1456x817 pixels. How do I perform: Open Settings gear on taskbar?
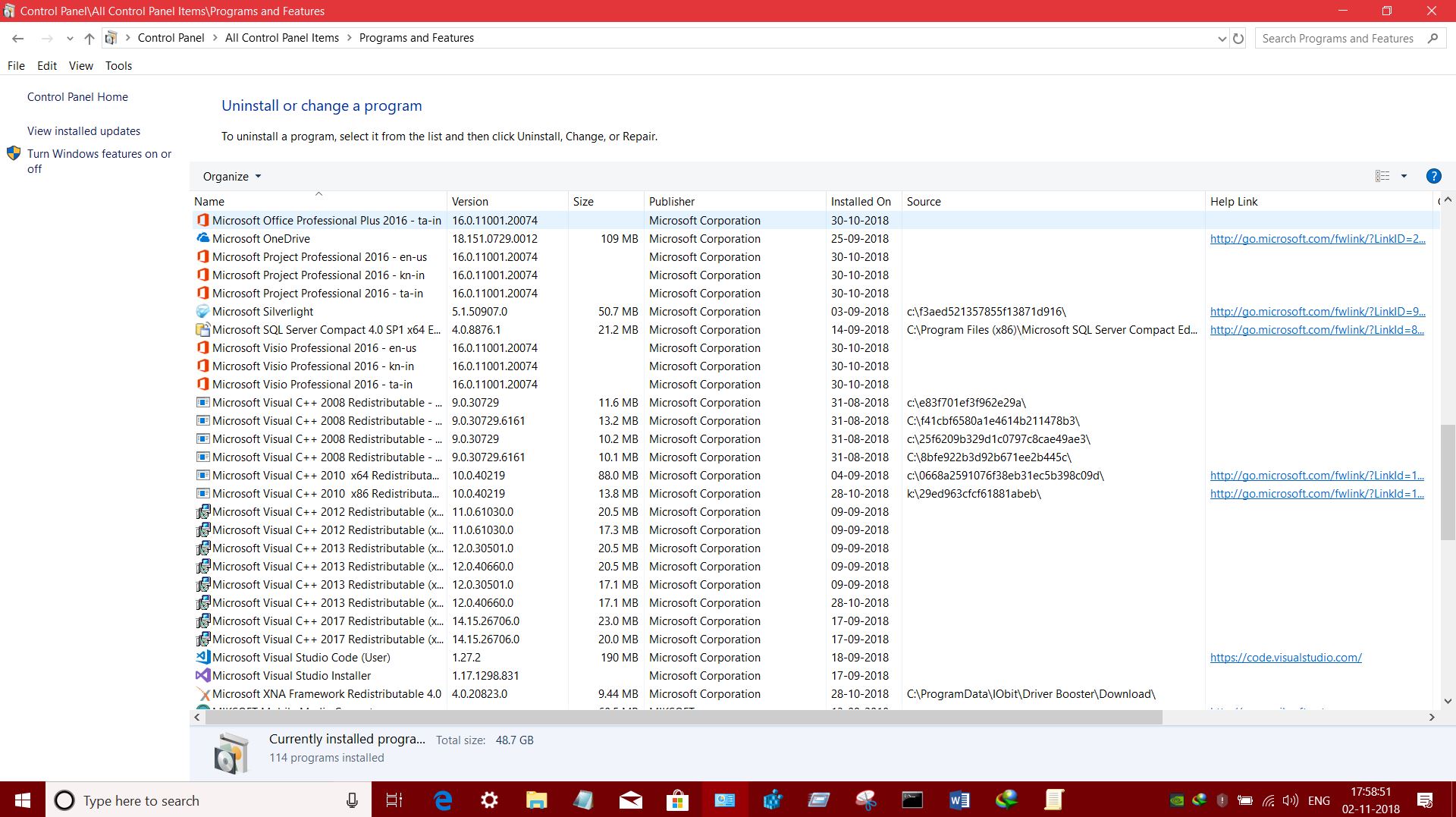coord(490,800)
